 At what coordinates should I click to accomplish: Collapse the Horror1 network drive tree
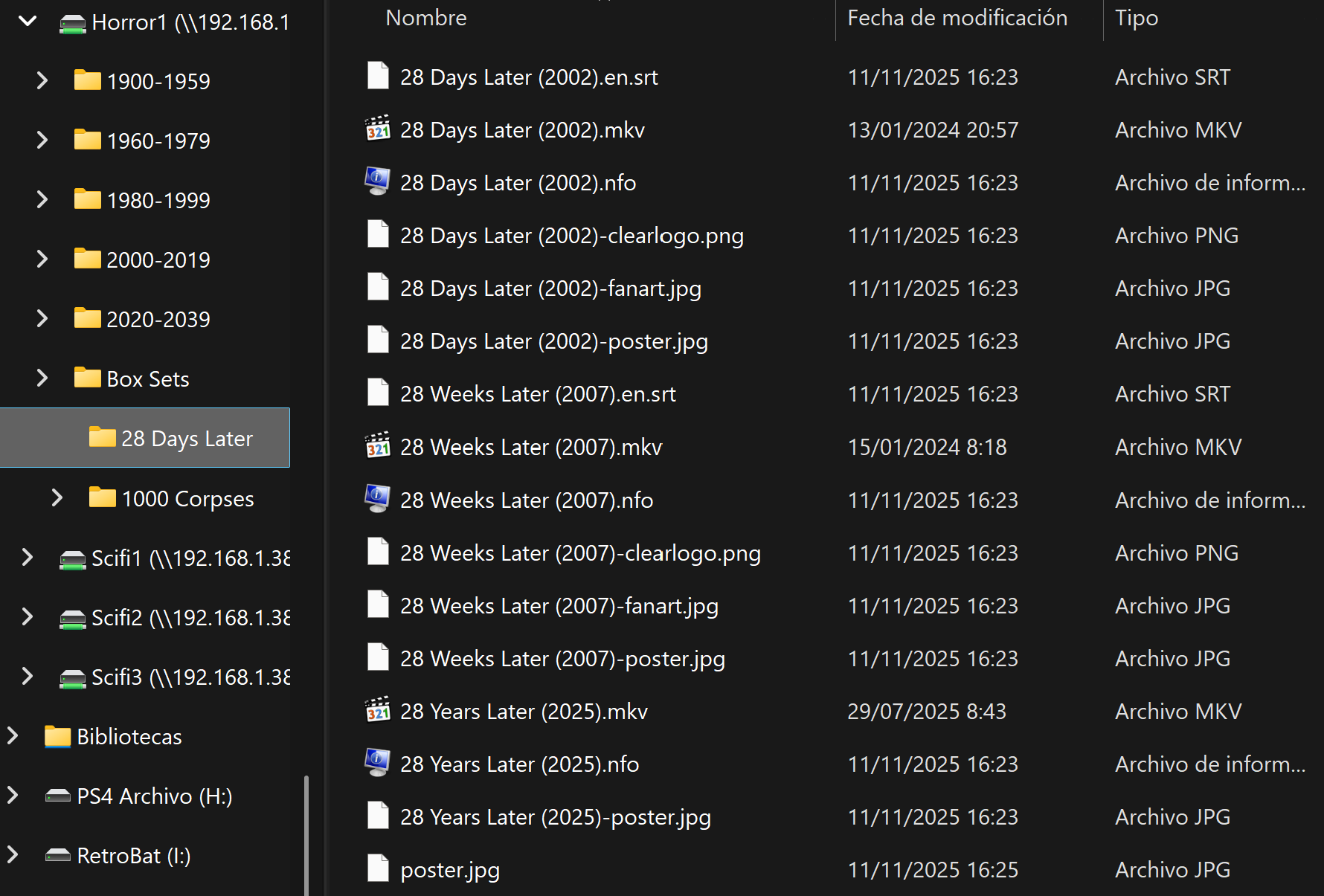click(x=28, y=22)
